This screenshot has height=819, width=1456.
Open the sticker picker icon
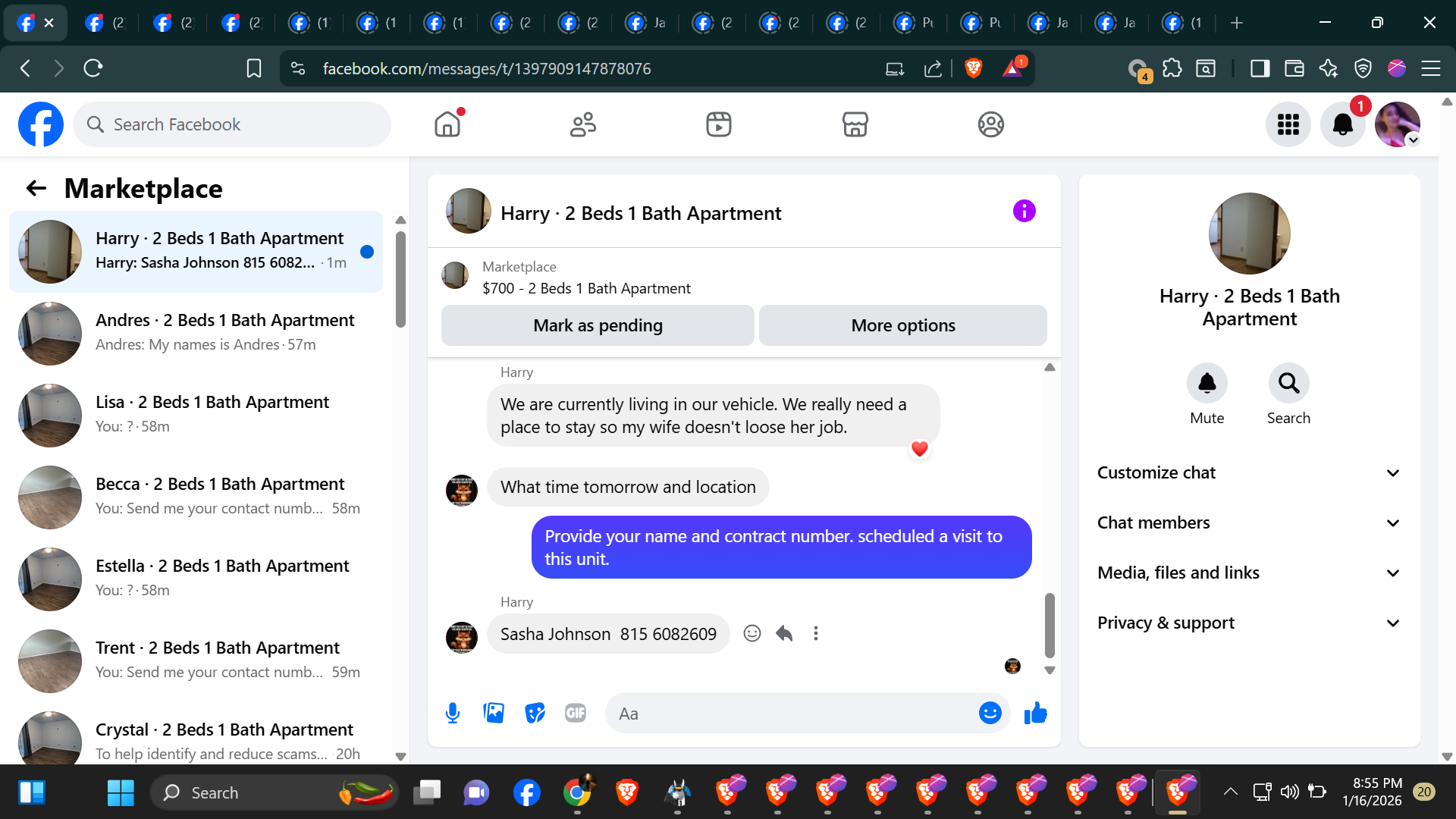coord(535,713)
